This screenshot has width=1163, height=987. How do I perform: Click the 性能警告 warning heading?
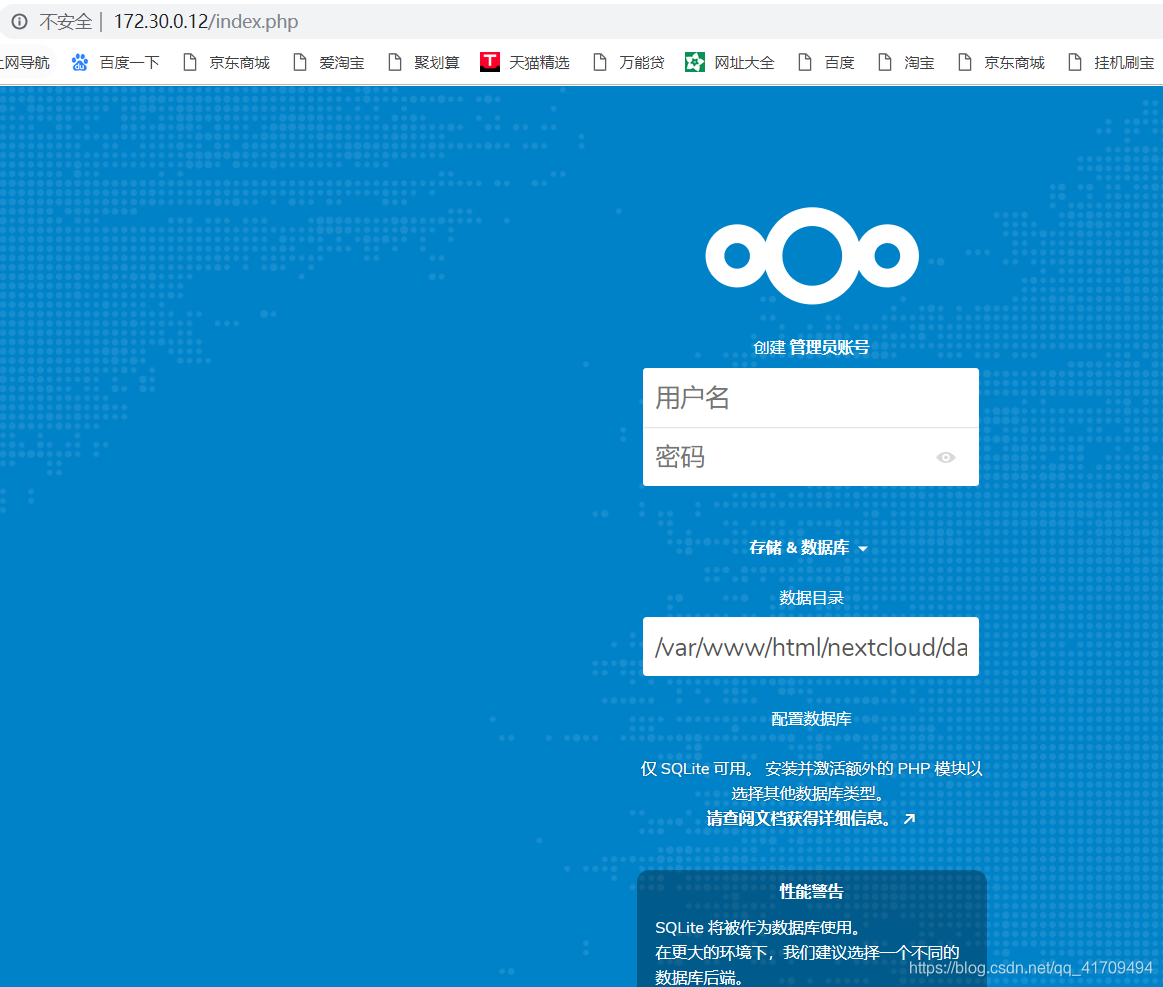[811, 891]
